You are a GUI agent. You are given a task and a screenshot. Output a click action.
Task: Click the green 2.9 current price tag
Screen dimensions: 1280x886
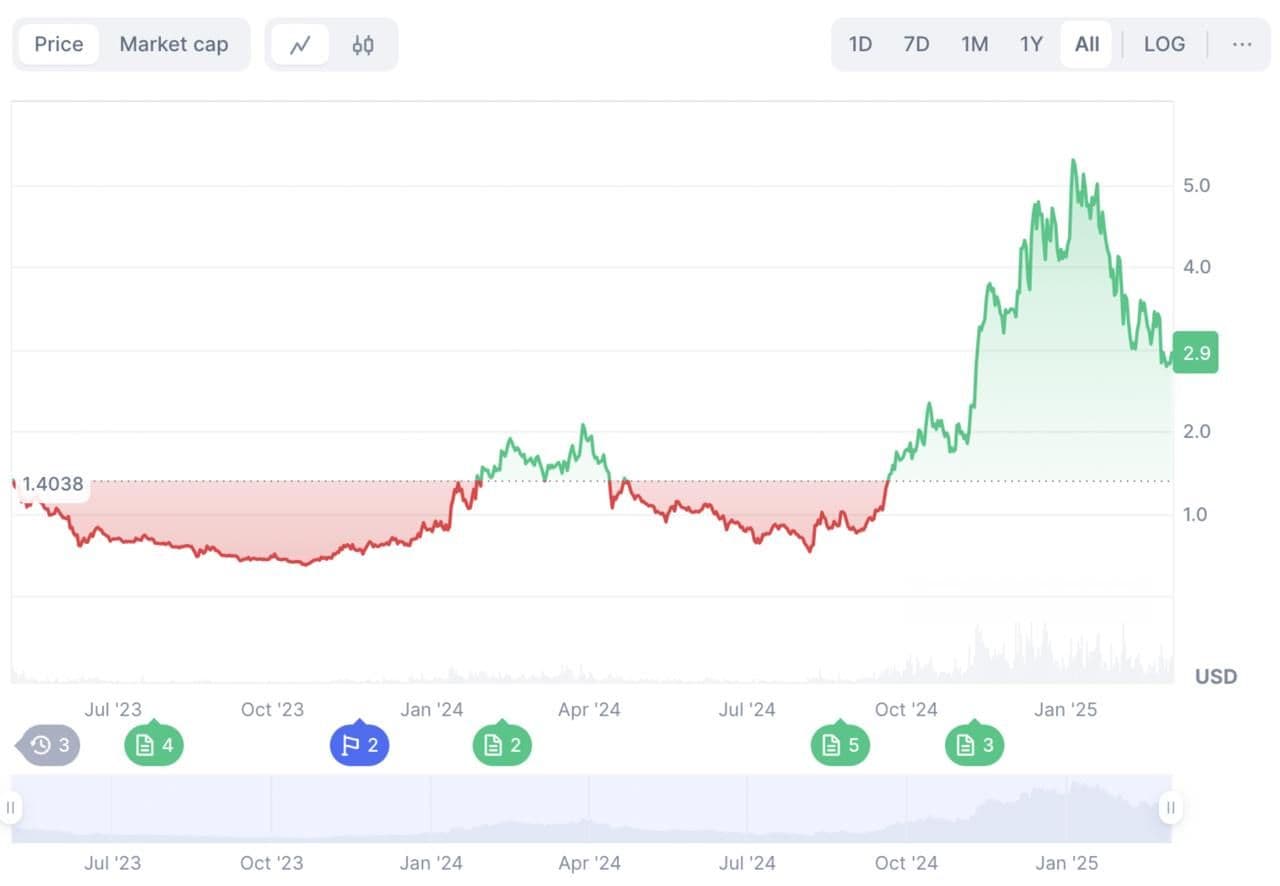[x=1194, y=352]
